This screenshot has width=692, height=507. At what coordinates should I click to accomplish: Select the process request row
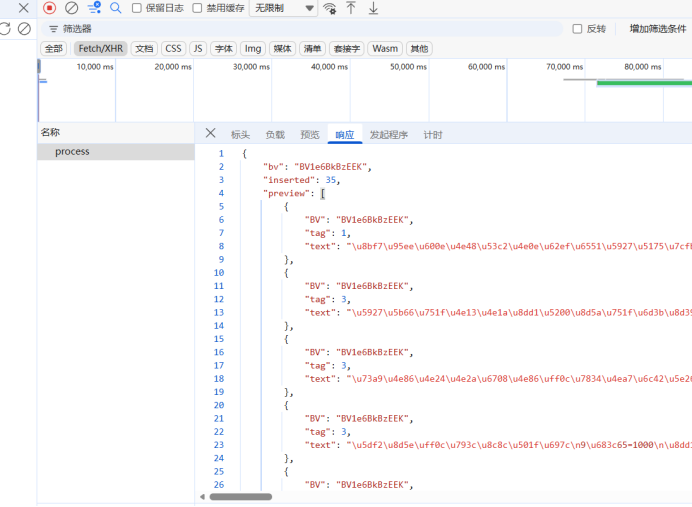[116, 151]
